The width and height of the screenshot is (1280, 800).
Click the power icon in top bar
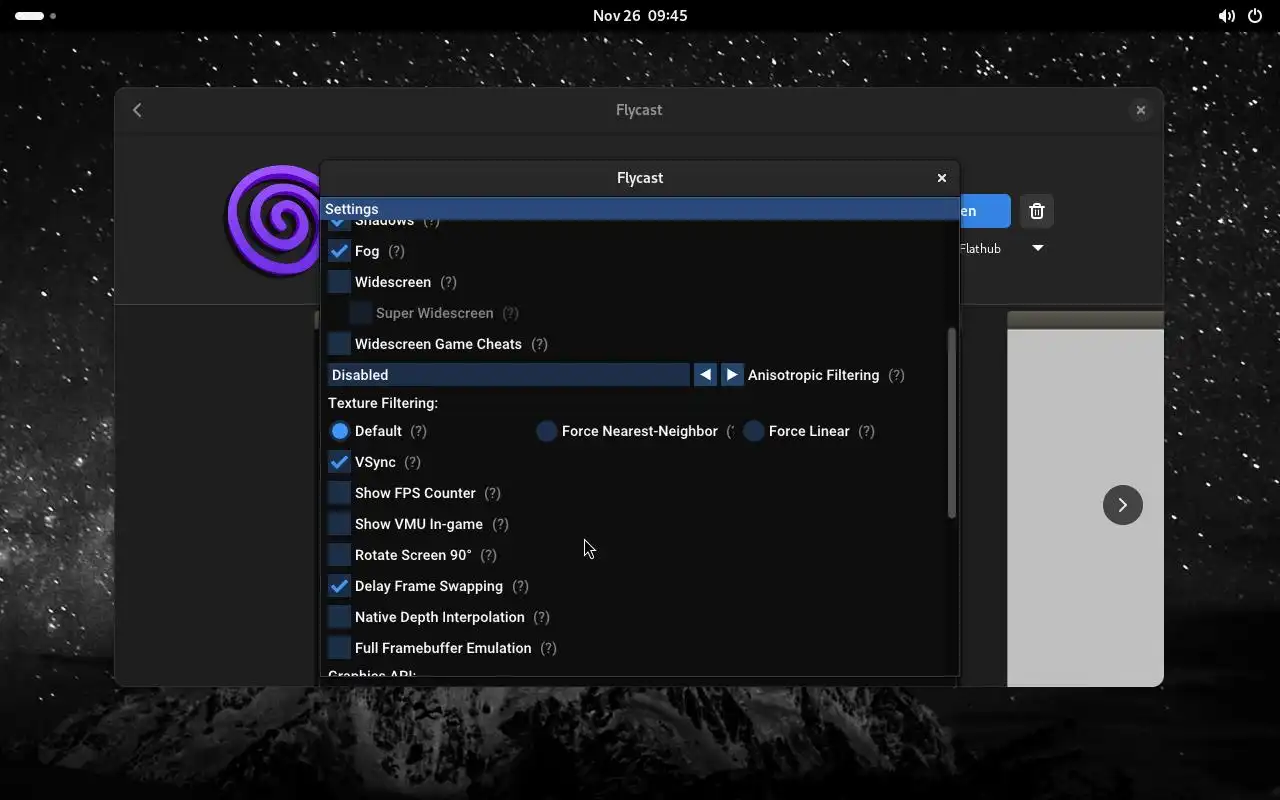[x=1255, y=16]
